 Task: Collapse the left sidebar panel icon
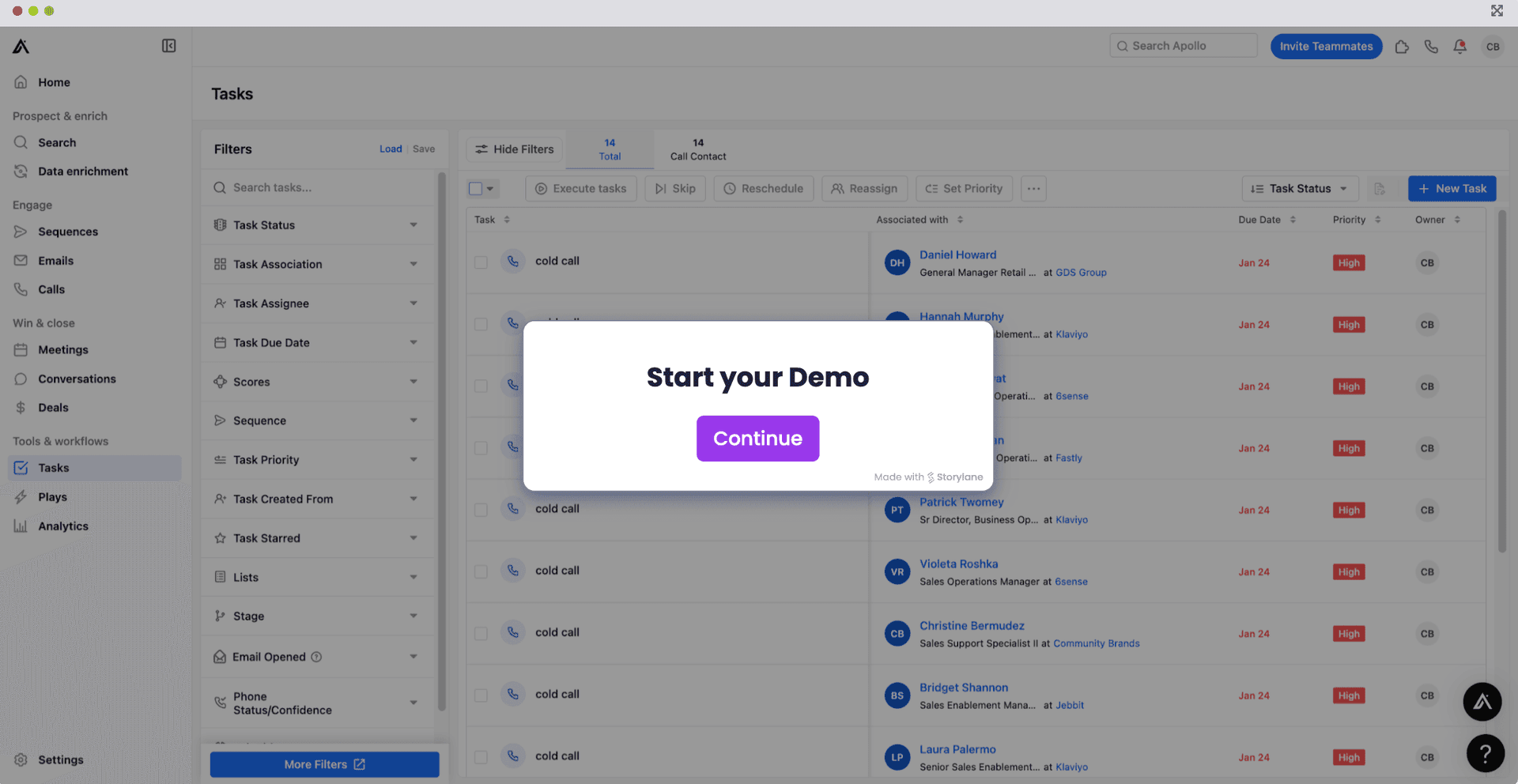168,46
